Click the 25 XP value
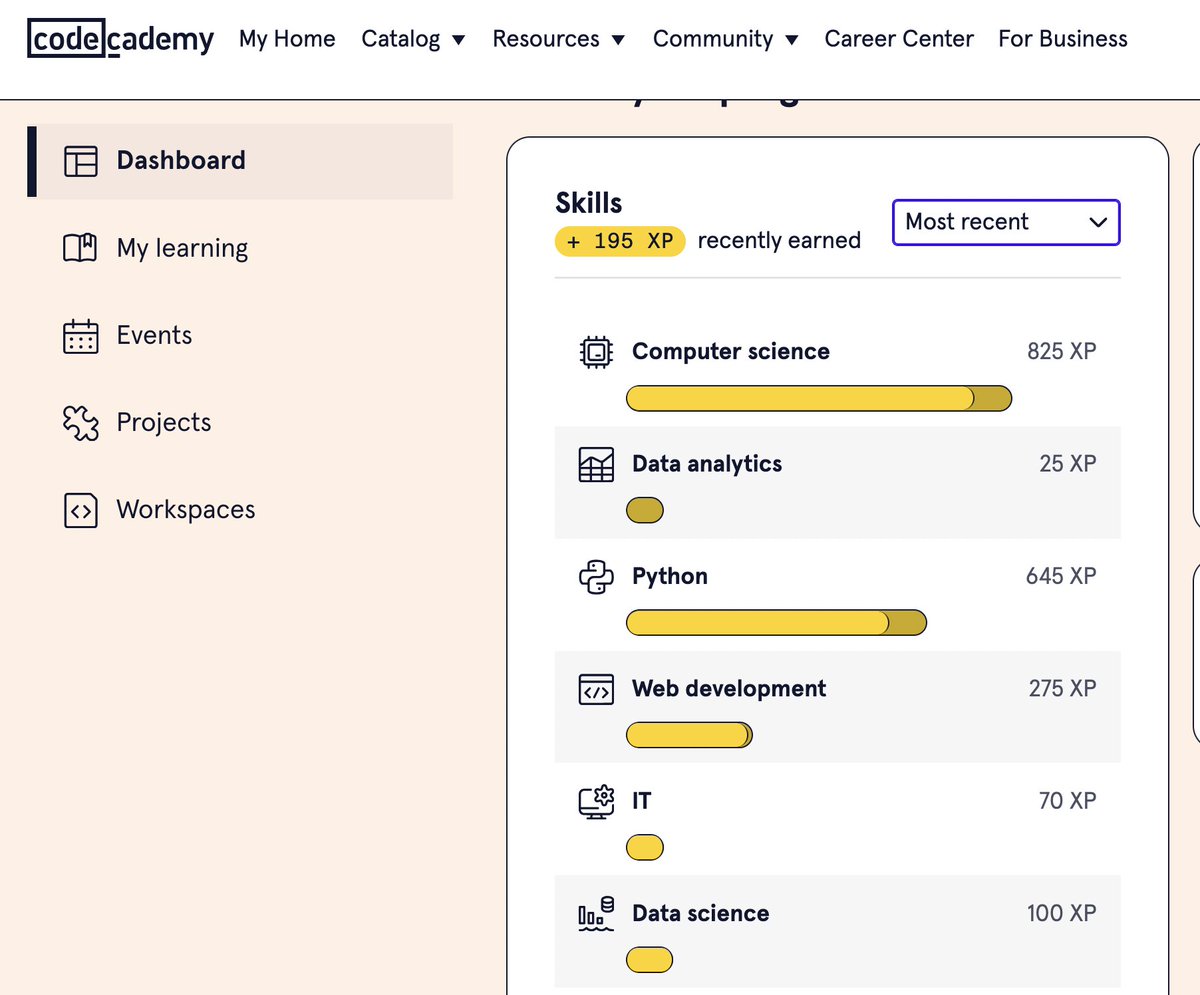Image resolution: width=1200 pixels, height=995 pixels. tap(1068, 464)
